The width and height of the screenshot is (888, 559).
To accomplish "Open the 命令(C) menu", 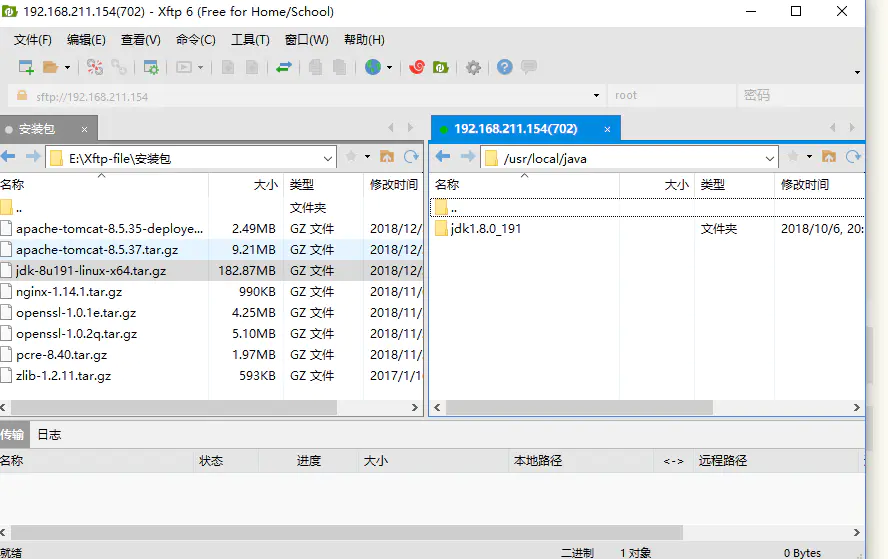I will (x=195, y=40).
